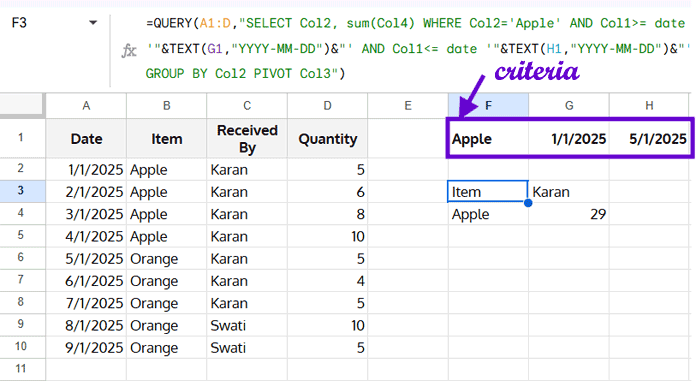Click the date cell 9/1/2025
The height and width of the screenshot is (381, 696).
(86, 347)
